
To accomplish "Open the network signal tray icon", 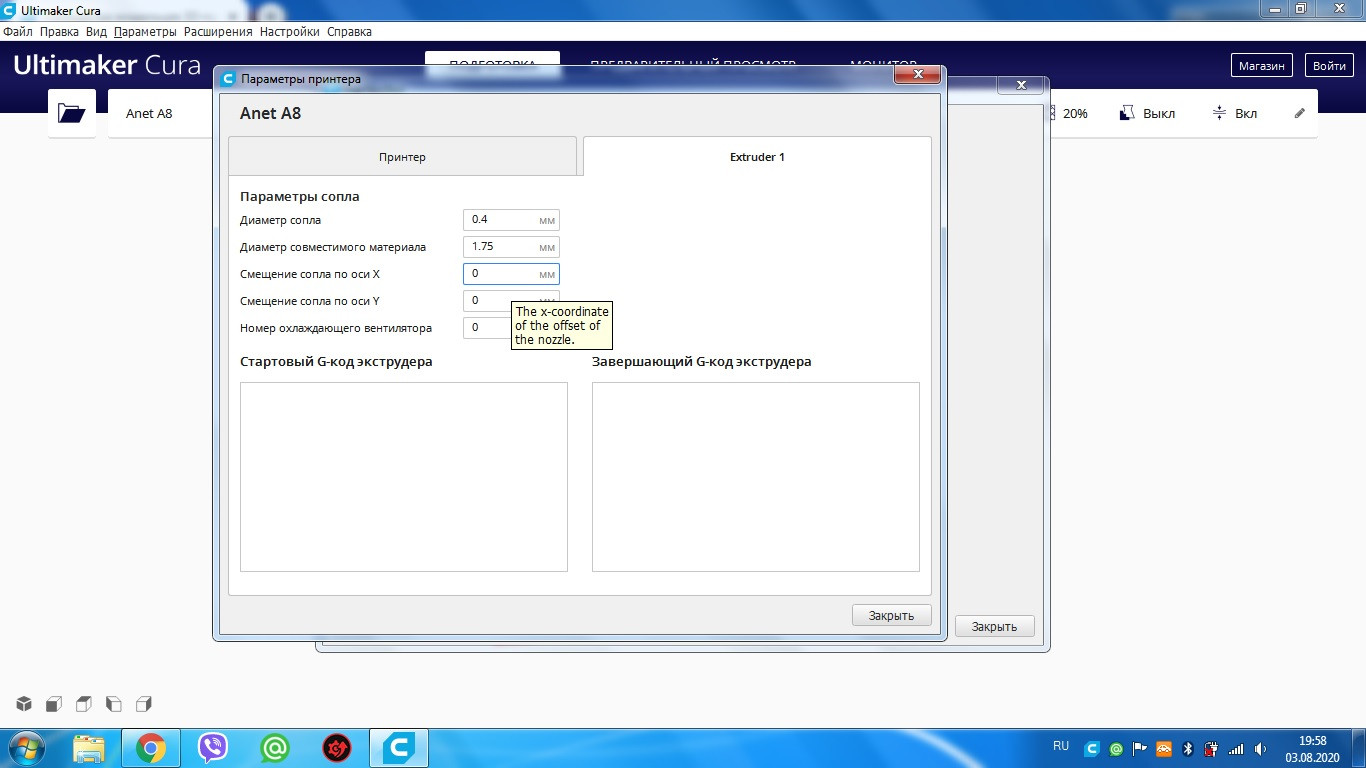I will coord(1236,748).
